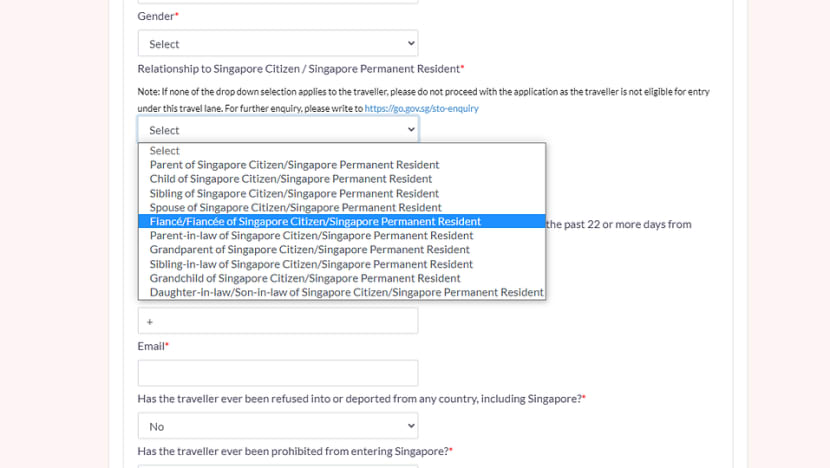
Task: Select 'Parent of Singapore Citizen' option
Action: 341,165
